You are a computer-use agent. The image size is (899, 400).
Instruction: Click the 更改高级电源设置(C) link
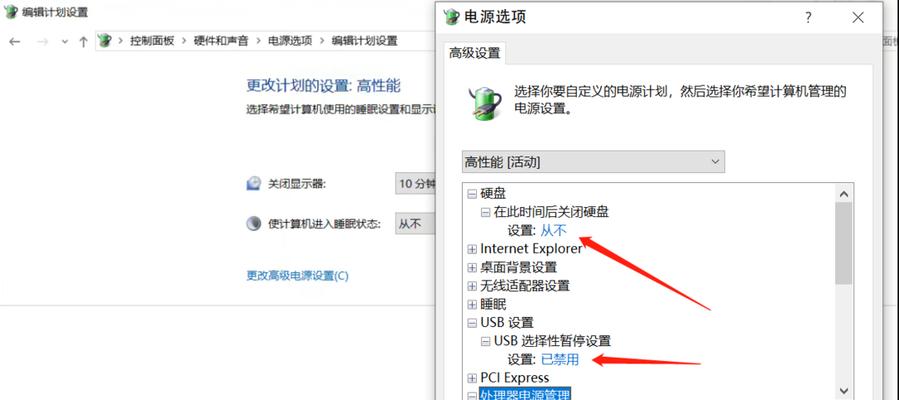tap(298, 276)
